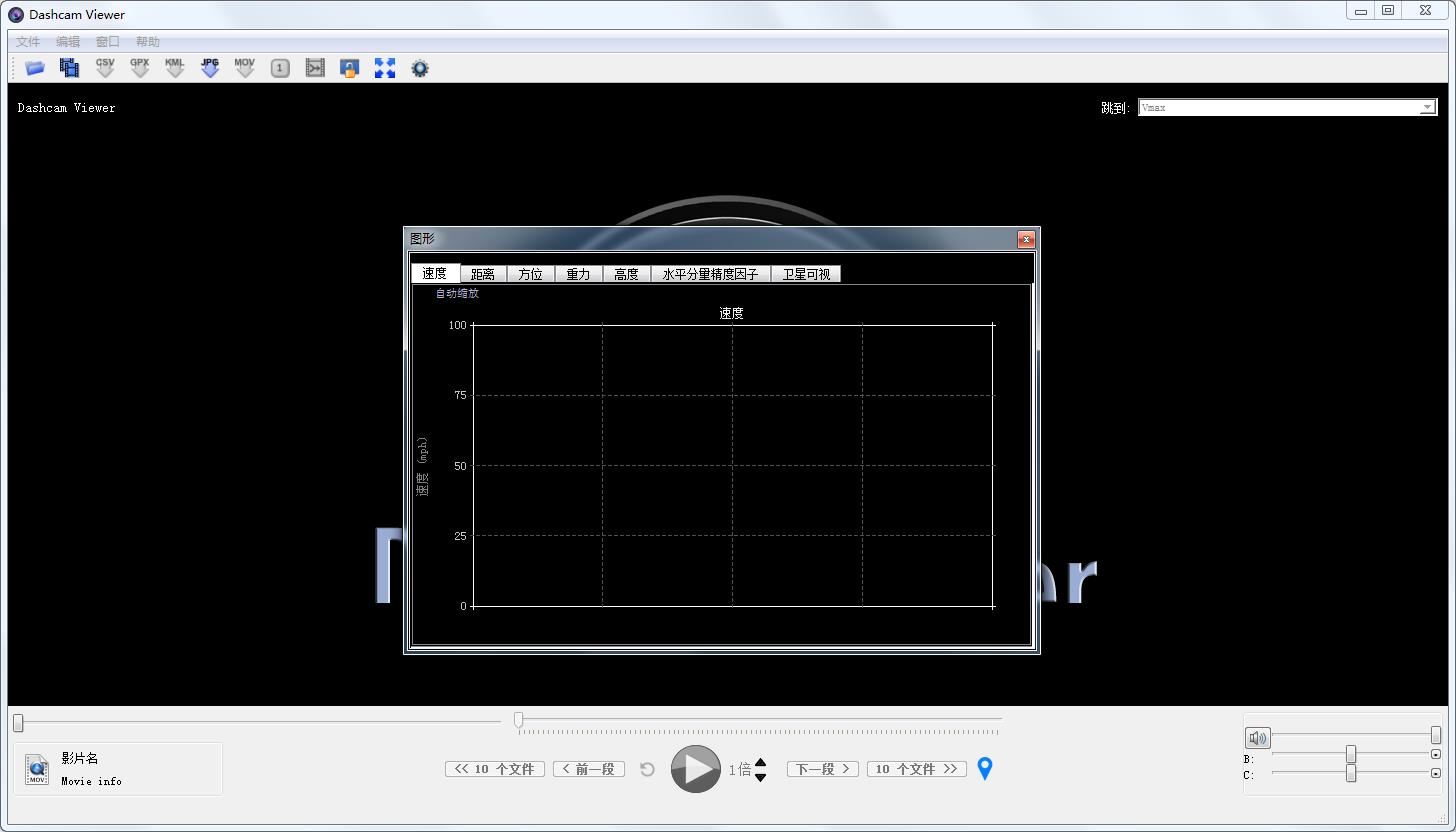Close the 图形 graph window
The width and height of the screenshot is (1456, 832).
coord(1026,239)
